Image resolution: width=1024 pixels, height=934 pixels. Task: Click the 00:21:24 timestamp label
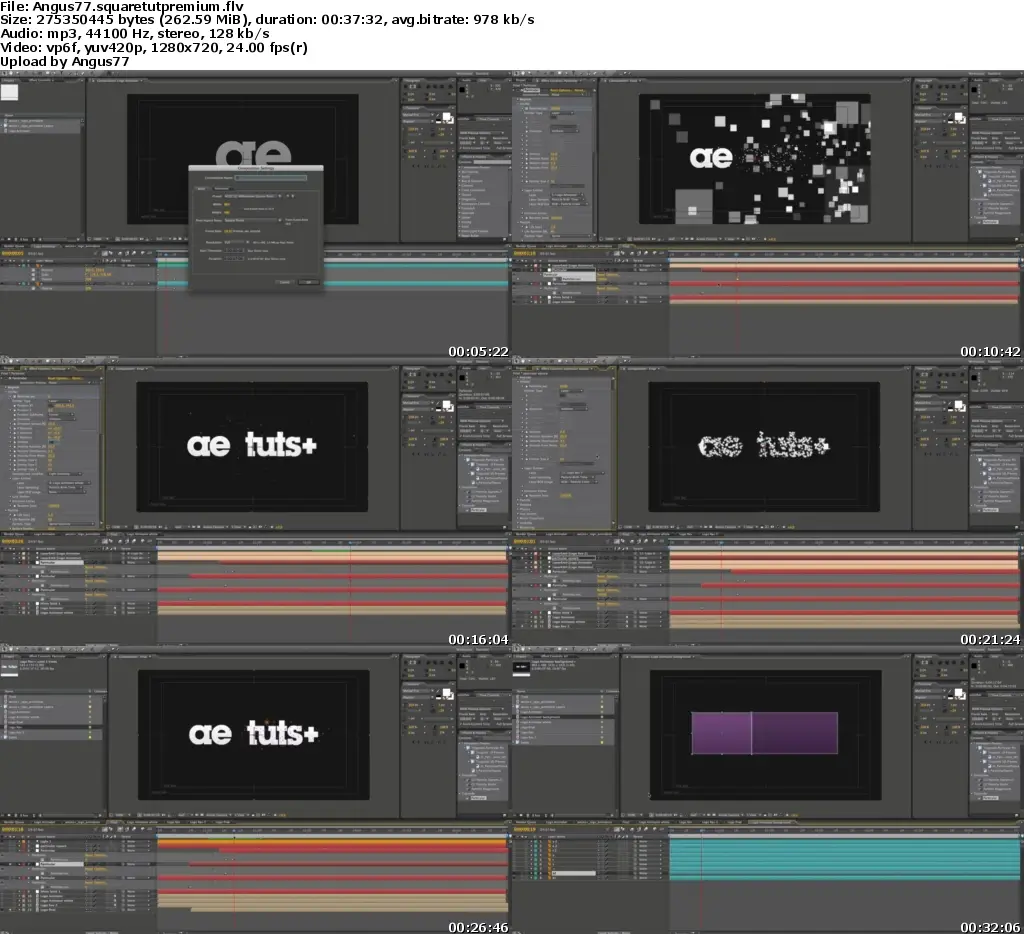coord(990,639)
